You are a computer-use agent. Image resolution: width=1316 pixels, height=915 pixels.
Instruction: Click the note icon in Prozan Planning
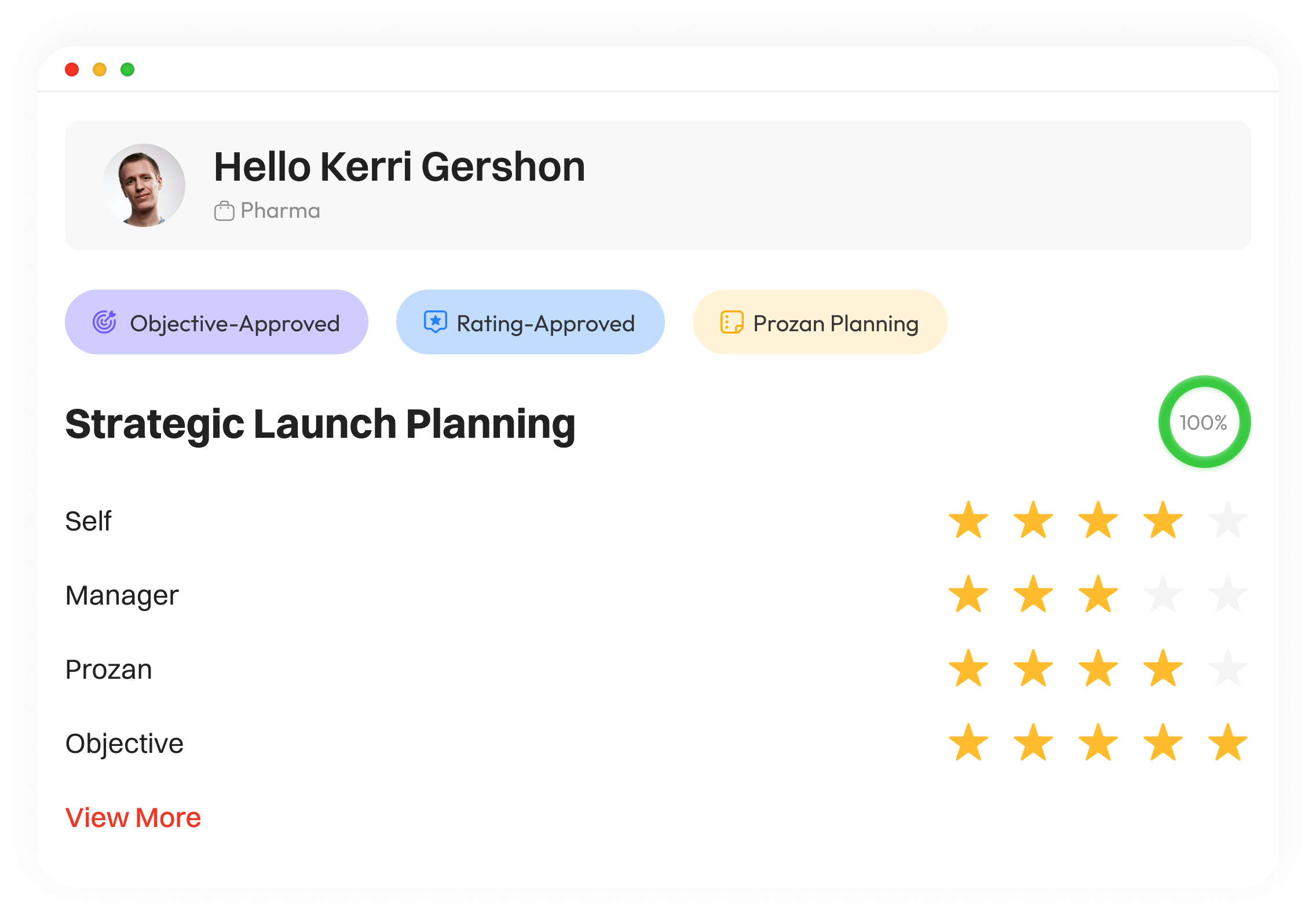point(732,322)
